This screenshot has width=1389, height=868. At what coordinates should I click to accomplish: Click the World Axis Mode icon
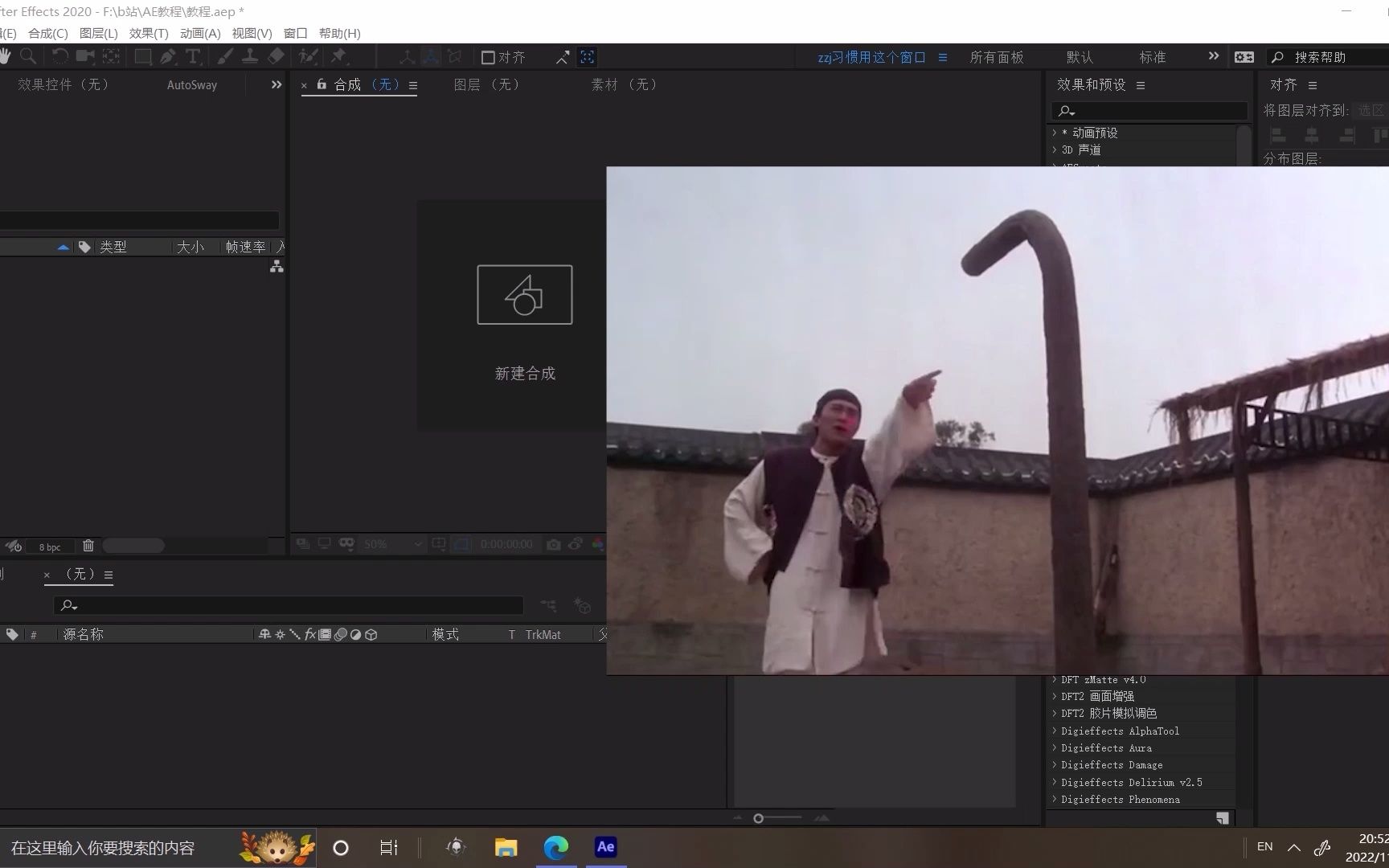click(x=431, y=57)
